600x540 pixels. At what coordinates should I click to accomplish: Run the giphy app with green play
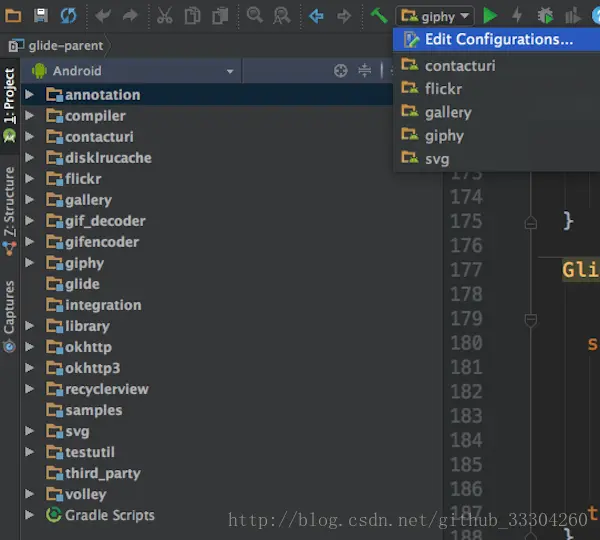tap(490, 16)
